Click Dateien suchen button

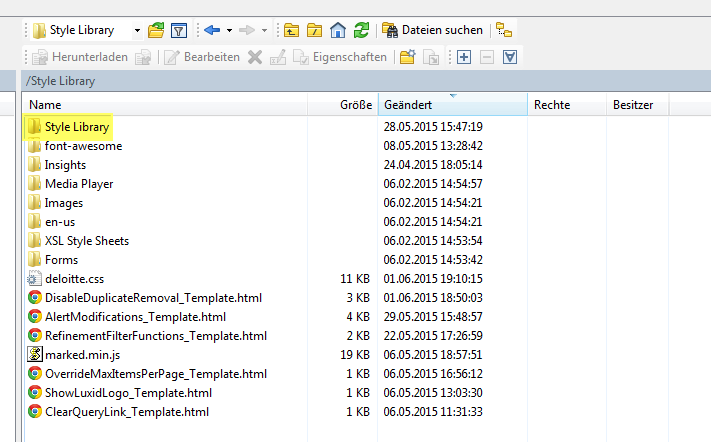[x=435, y=30]
